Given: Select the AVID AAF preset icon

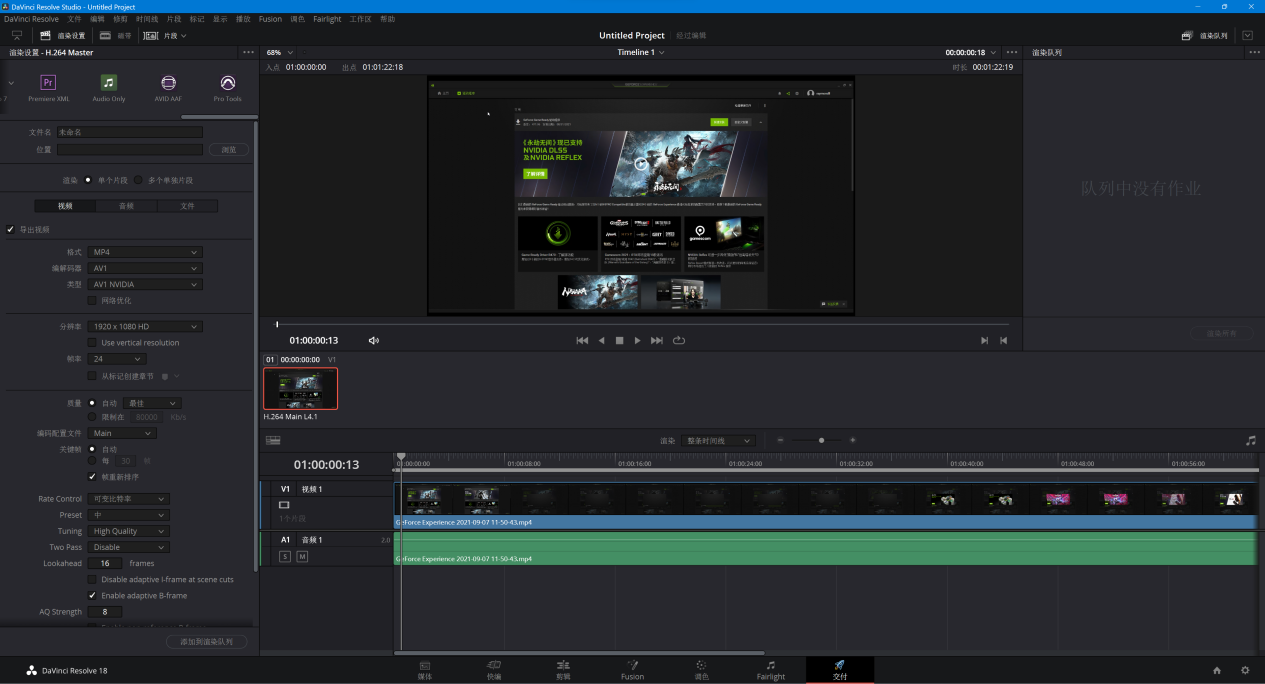Looking at the screenshot, I should pos(168,83).
